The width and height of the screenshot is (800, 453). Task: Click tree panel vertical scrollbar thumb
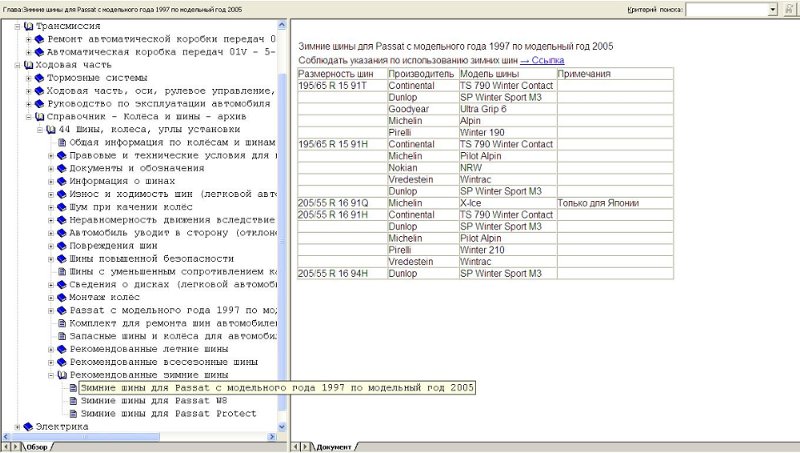(282, 242)
